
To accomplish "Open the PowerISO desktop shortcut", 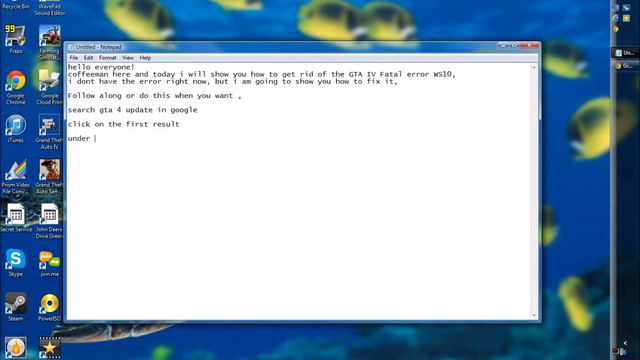I will pyautogui.click(x=49, y=307).
